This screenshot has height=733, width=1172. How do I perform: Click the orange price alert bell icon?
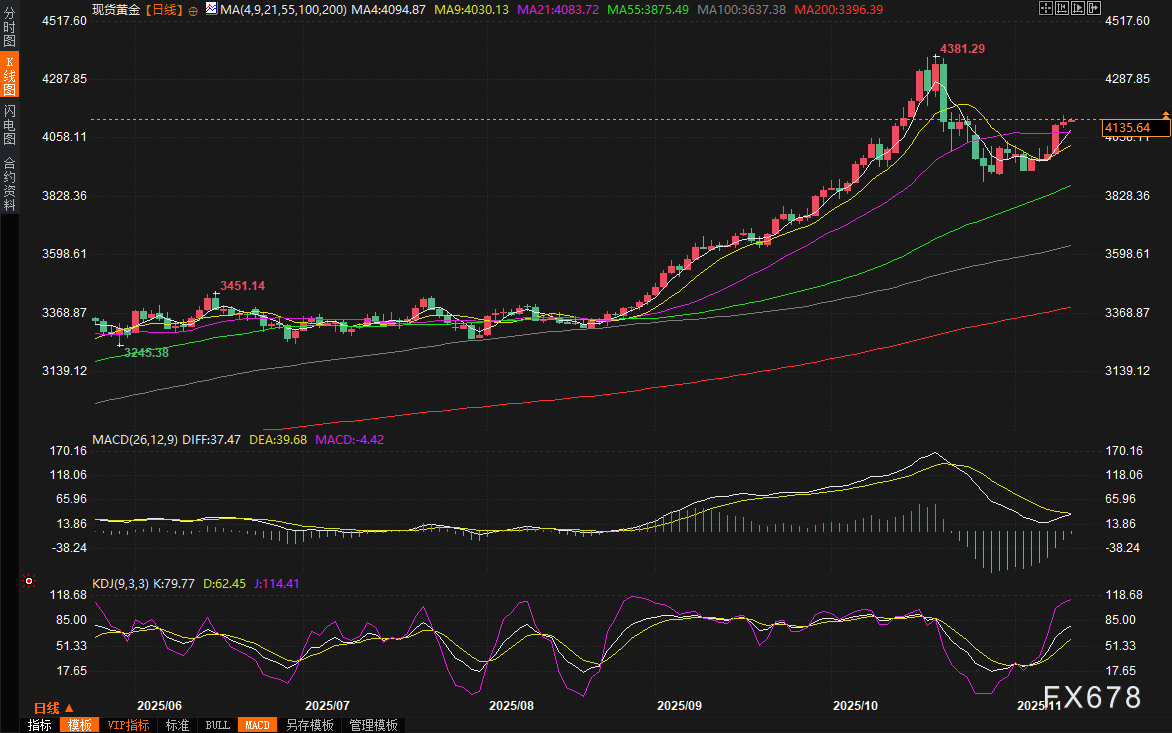[x=1165, y=116]
